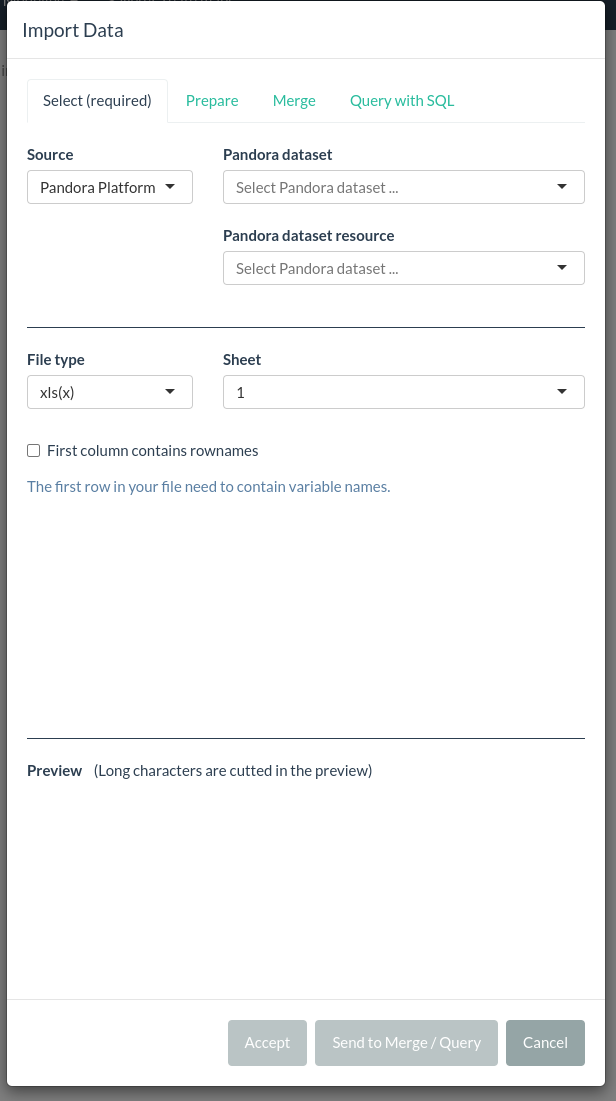616x1101 pixels.
Task: Enable 'First column contains rownames'
Action: click(x=33, y=450)
